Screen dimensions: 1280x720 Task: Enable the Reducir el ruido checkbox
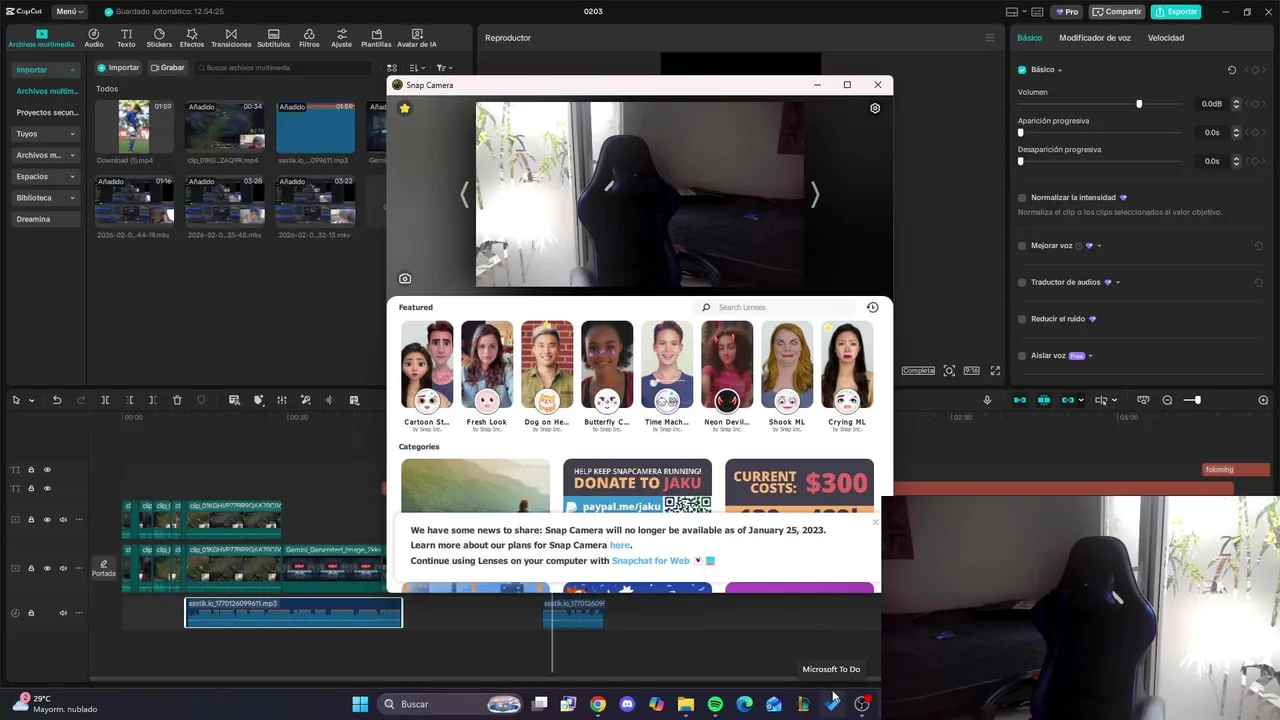pyautogui.click(x=1022, y=319)
